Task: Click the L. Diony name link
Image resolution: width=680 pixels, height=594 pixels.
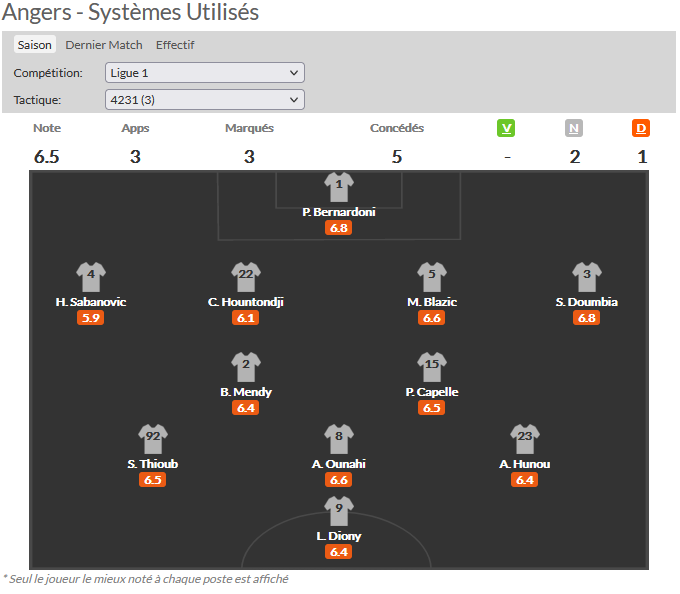Action: click(x=339, y=536)
